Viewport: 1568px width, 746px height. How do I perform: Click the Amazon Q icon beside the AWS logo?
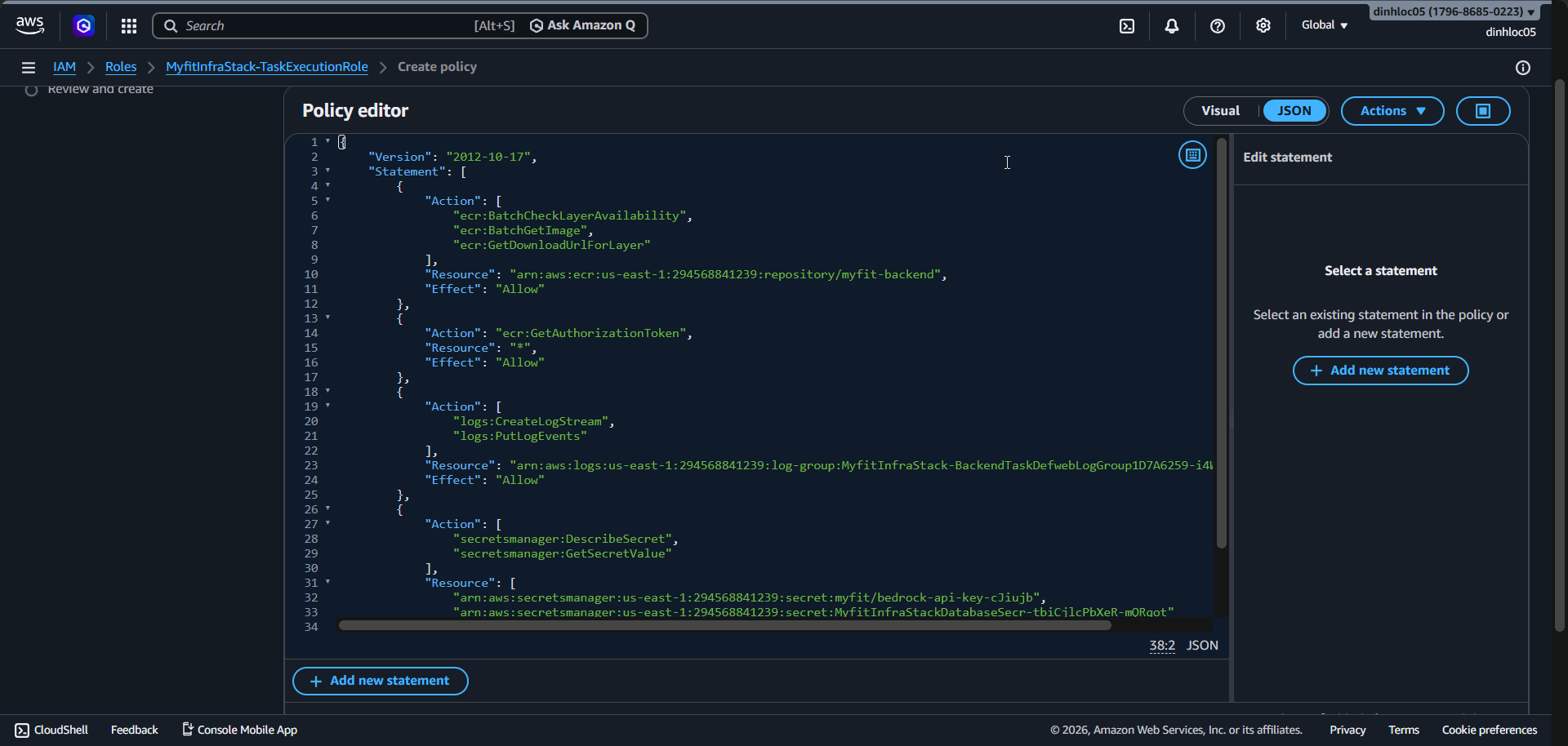[84, 25]
